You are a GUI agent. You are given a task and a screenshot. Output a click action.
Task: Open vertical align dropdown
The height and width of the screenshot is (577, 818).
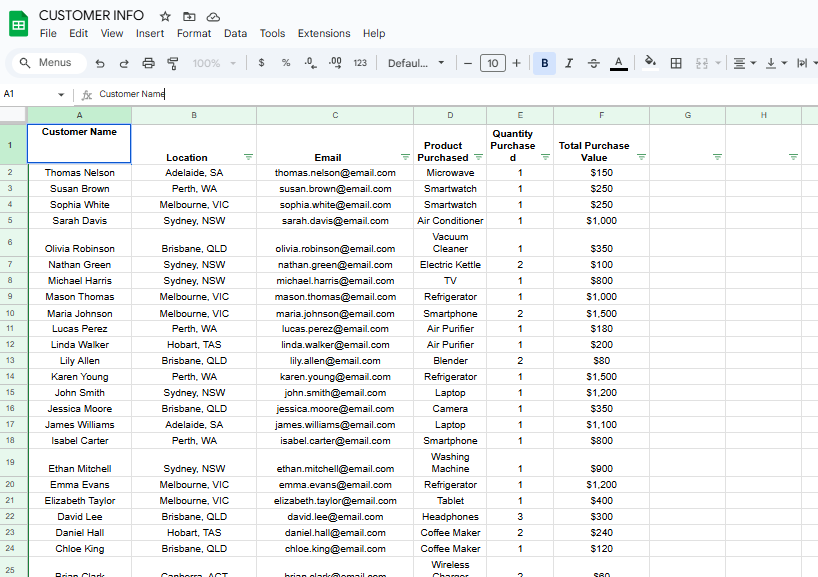pos(776,63)
